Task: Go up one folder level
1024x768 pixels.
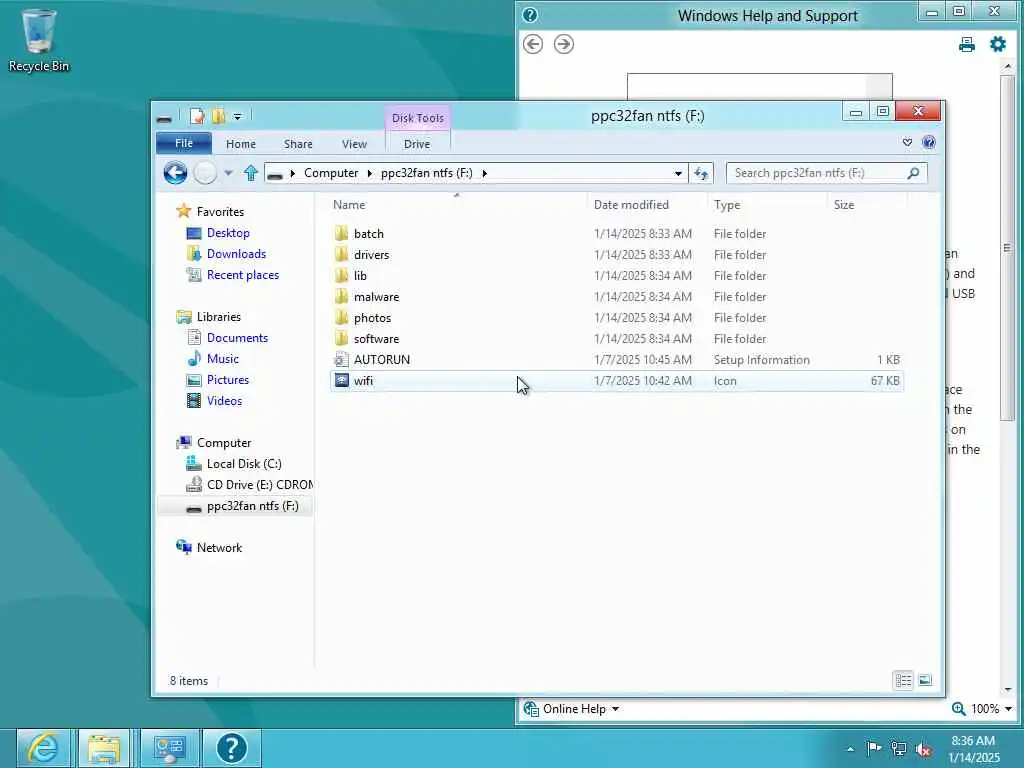Action: pyautogui.click(x=250, y=173)
